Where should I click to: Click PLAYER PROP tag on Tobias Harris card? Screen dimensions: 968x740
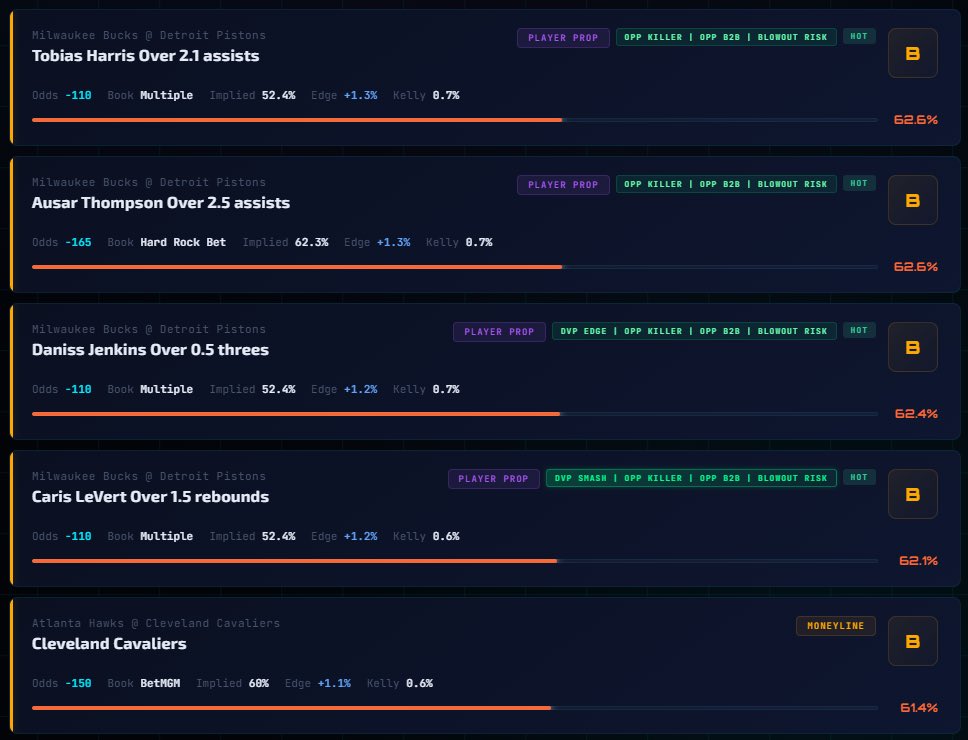(563, 38)
